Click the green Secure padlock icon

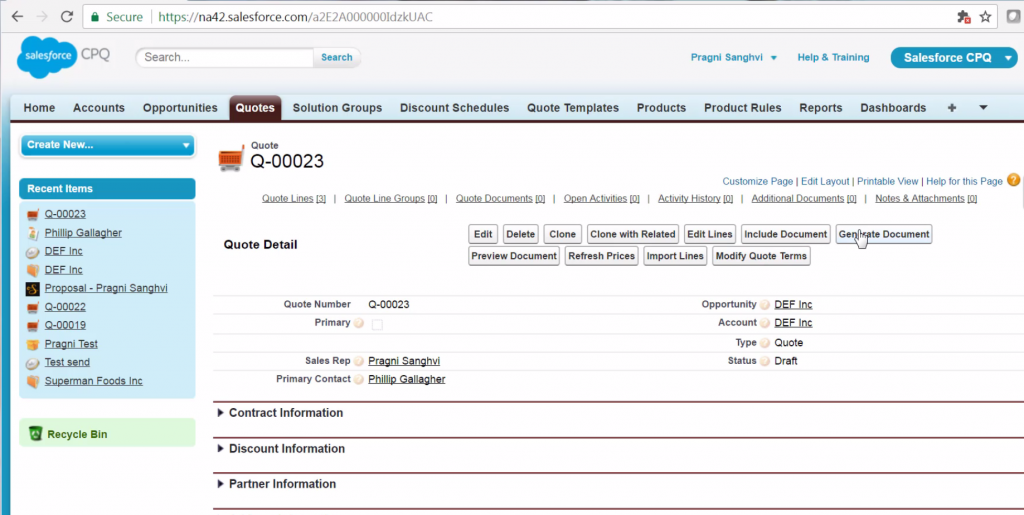pyautogui.click(x=95, y=17)
